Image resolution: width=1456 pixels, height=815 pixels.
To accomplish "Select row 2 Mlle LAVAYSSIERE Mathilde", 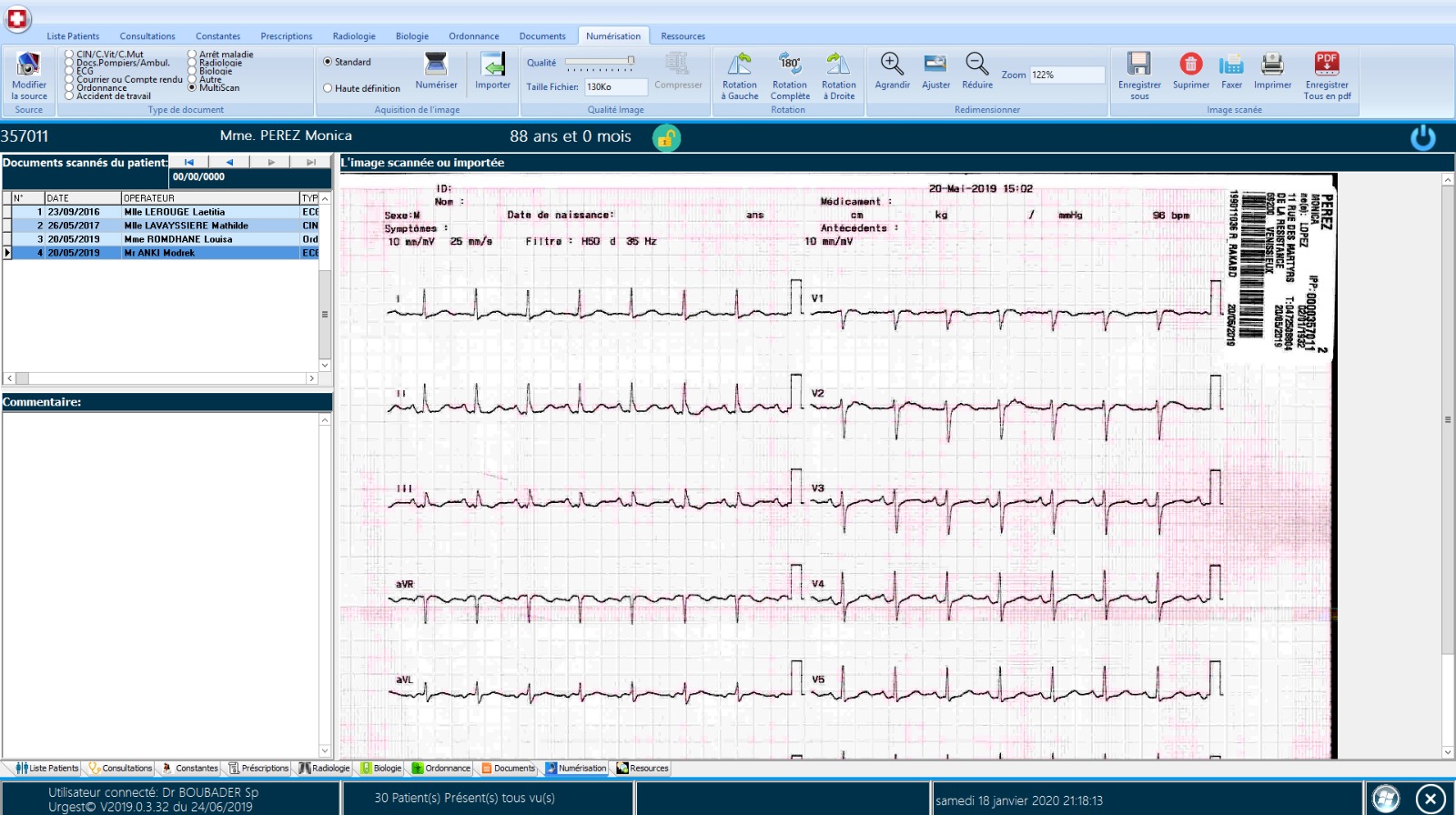I will (x=160, y=226).
